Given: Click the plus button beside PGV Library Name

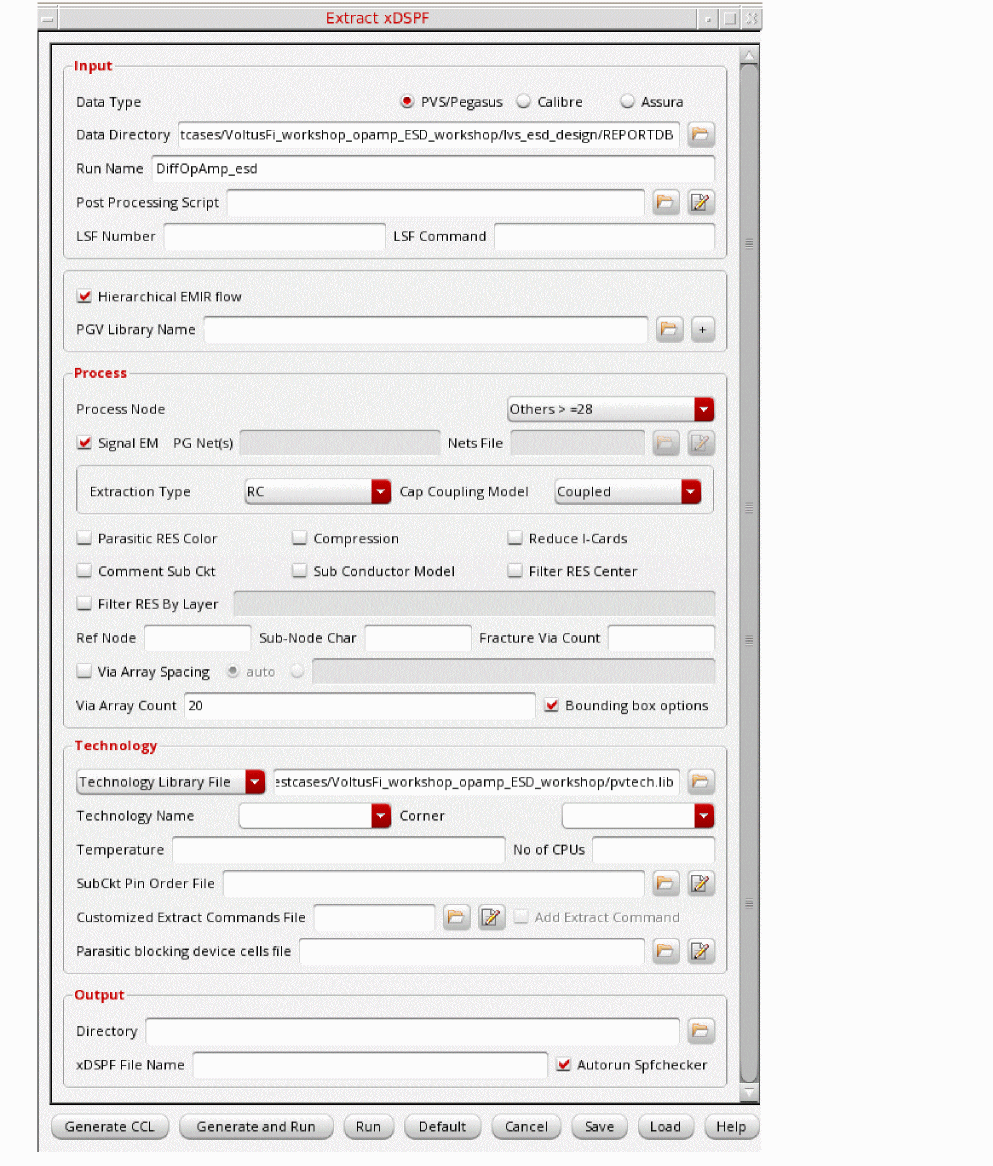Looking at the screenshot, I should [x=702, y=330].
